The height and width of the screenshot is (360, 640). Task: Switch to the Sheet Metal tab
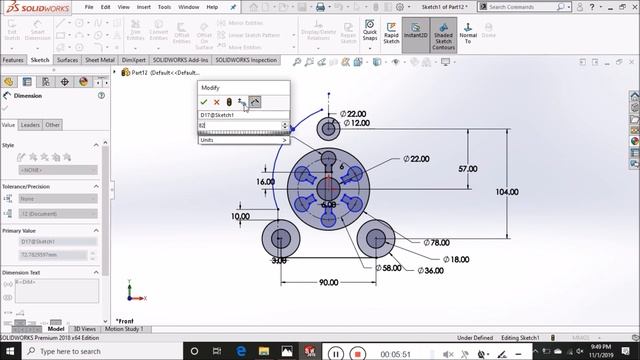pos(100,60)
